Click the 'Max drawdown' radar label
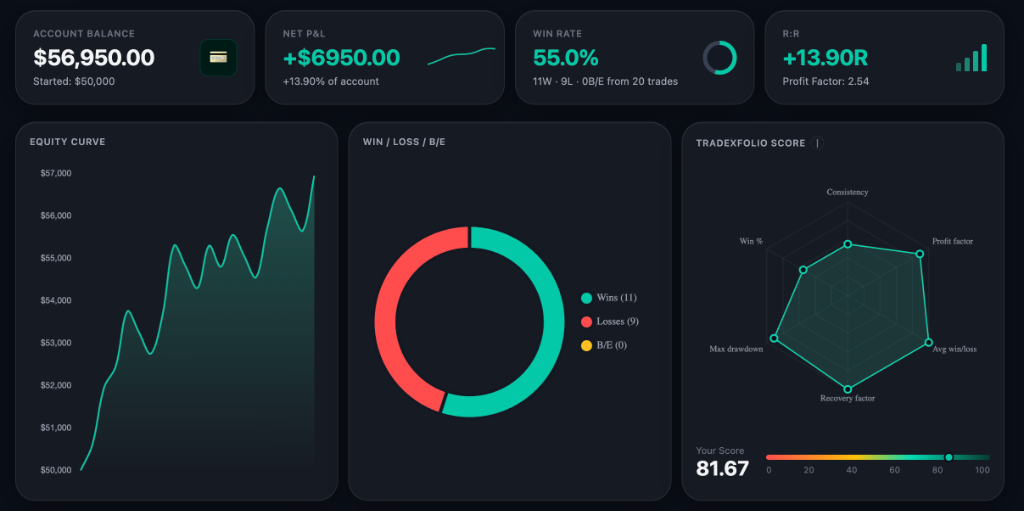This screenshot has height=511, width=1024. click(737, 350)
